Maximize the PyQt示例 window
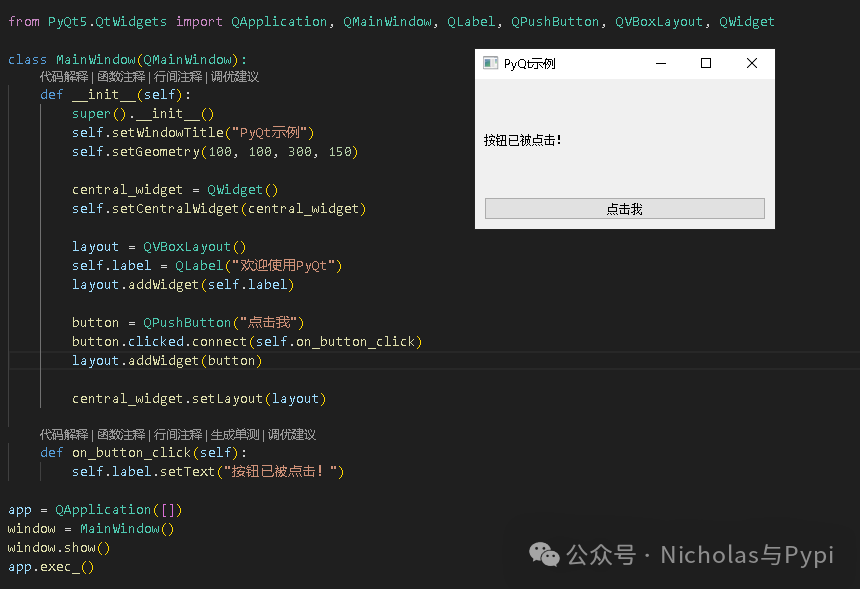 (x=706, y=64)
